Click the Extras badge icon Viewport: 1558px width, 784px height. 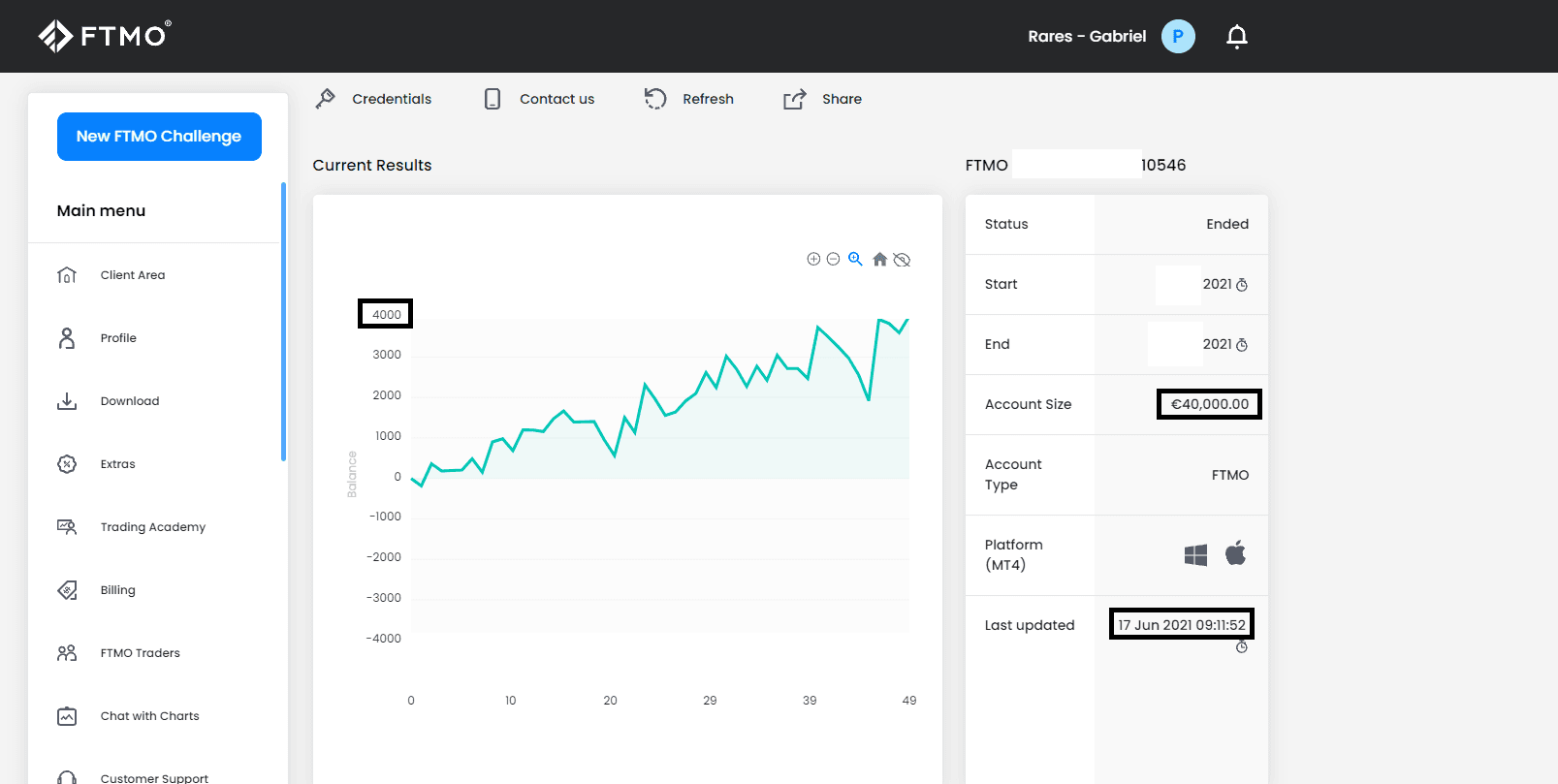(x=67, y=464)
